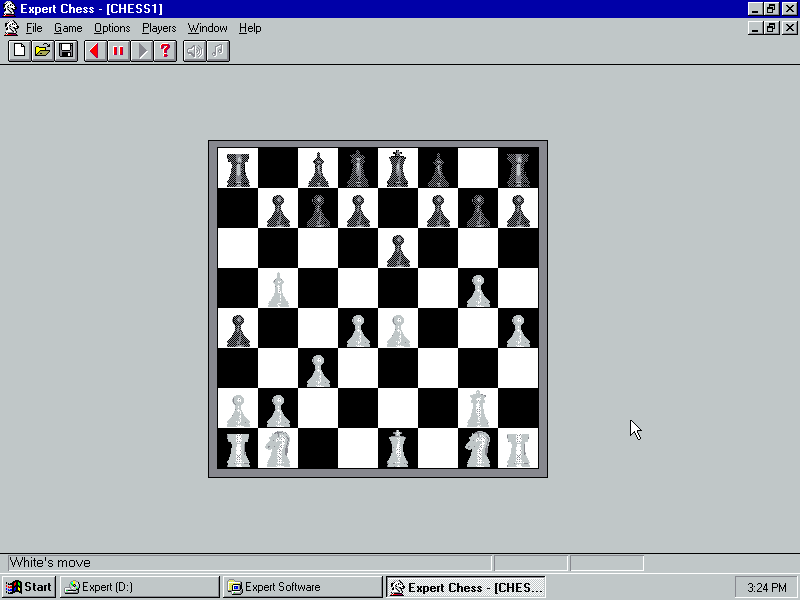Pause the game with the red pause icon
The width and height of the screenshot is (800, 600).
[x=119, y=51]
